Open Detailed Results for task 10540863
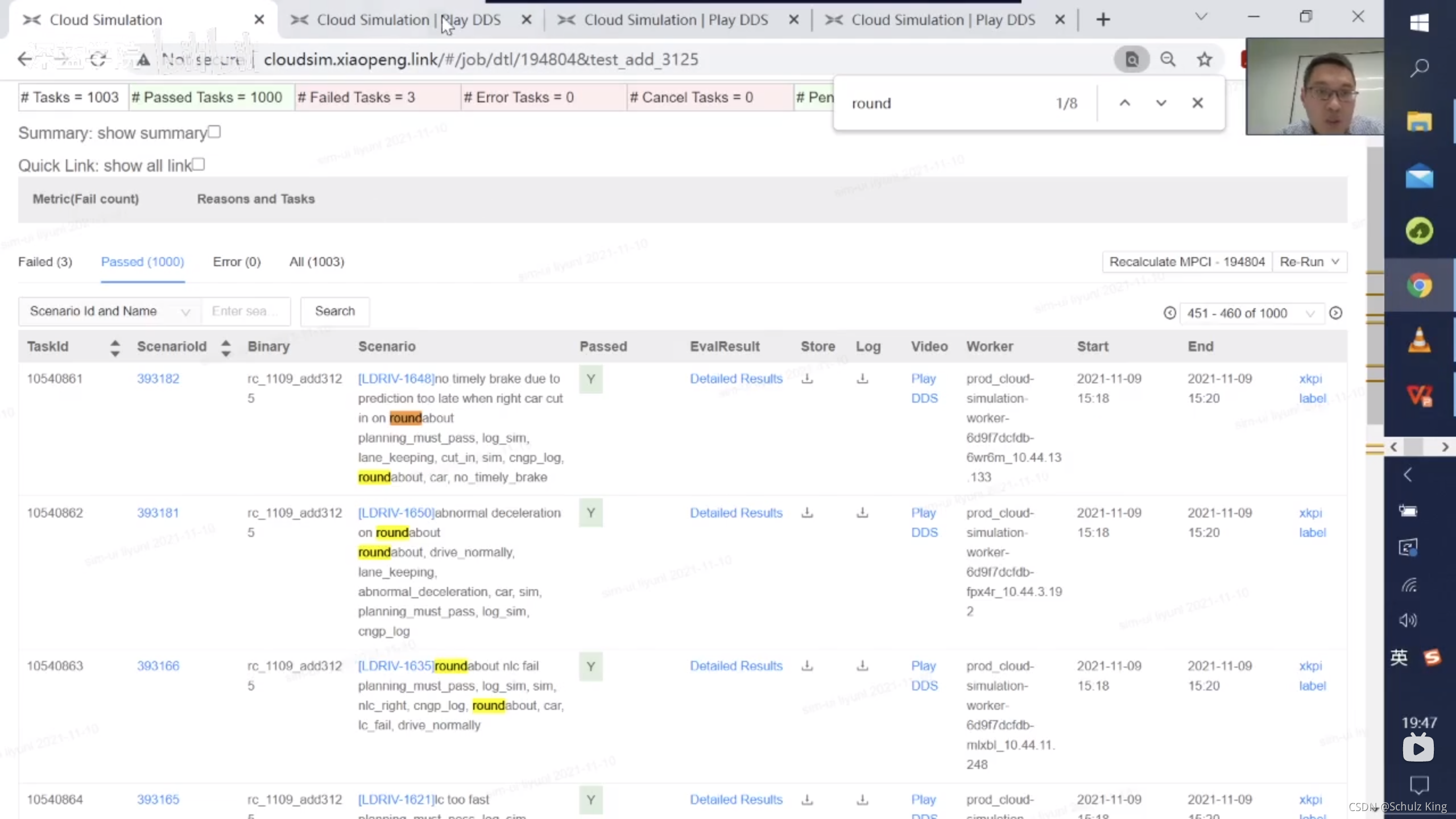This screenshot has width=1456, height=819. [736, 666]
